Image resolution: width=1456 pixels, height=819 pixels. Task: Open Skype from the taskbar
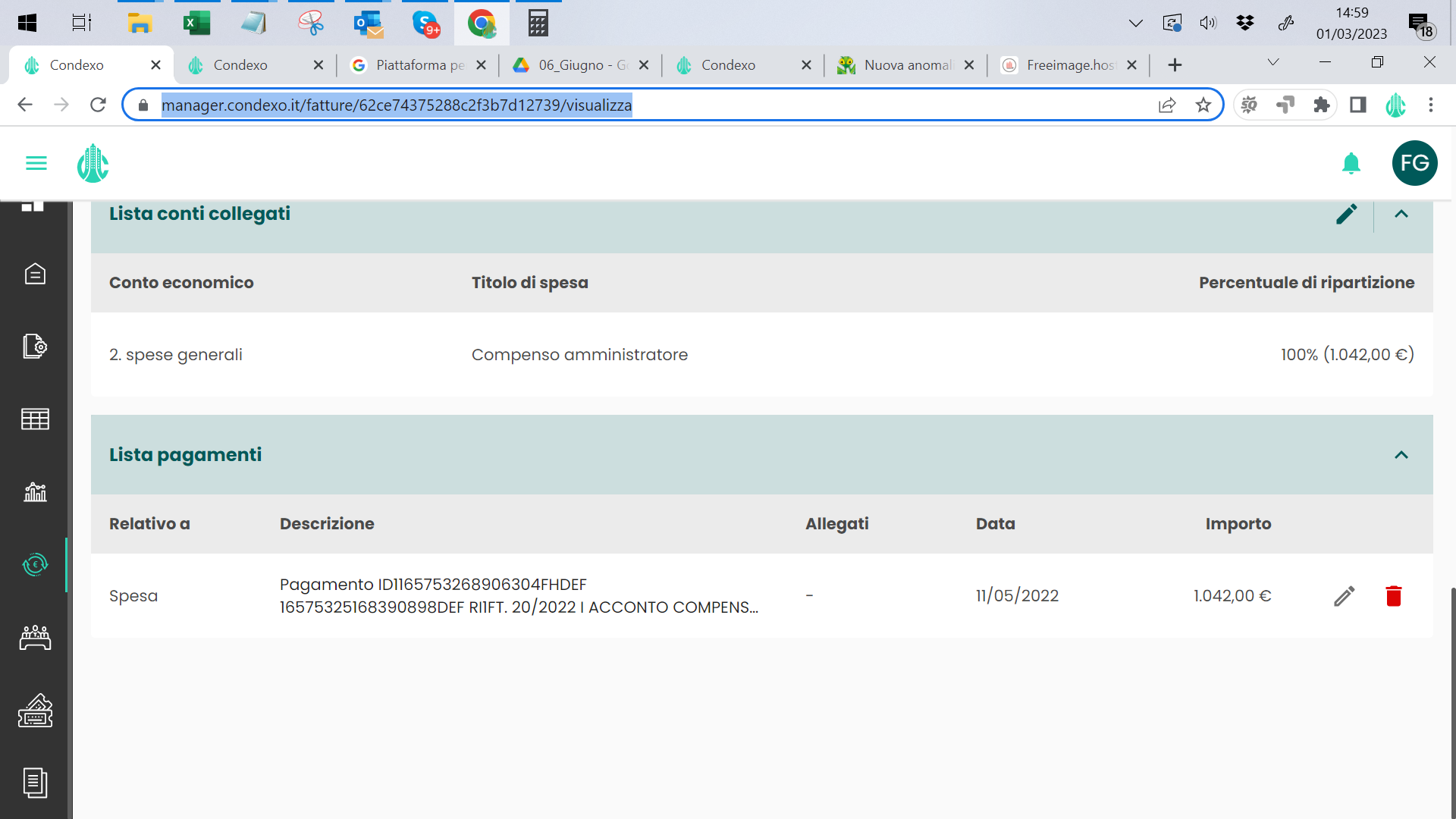point(425,23)
